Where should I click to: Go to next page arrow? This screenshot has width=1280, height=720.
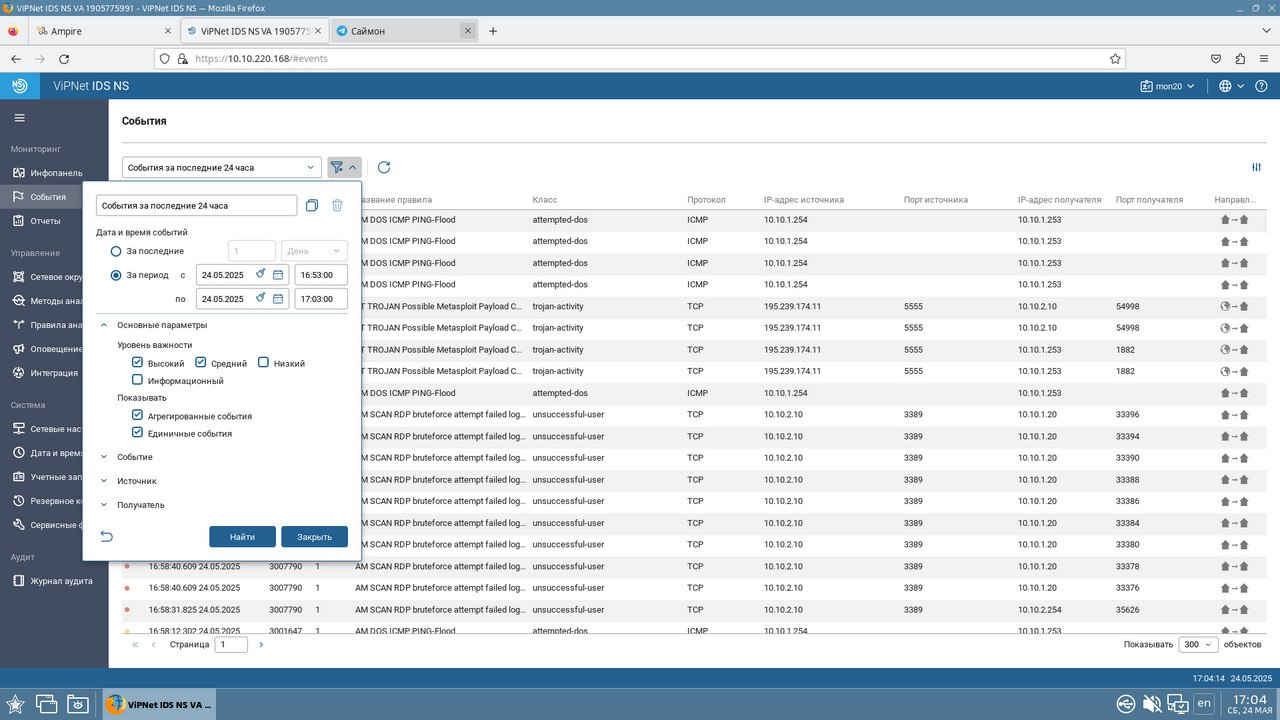pos(261,645)
